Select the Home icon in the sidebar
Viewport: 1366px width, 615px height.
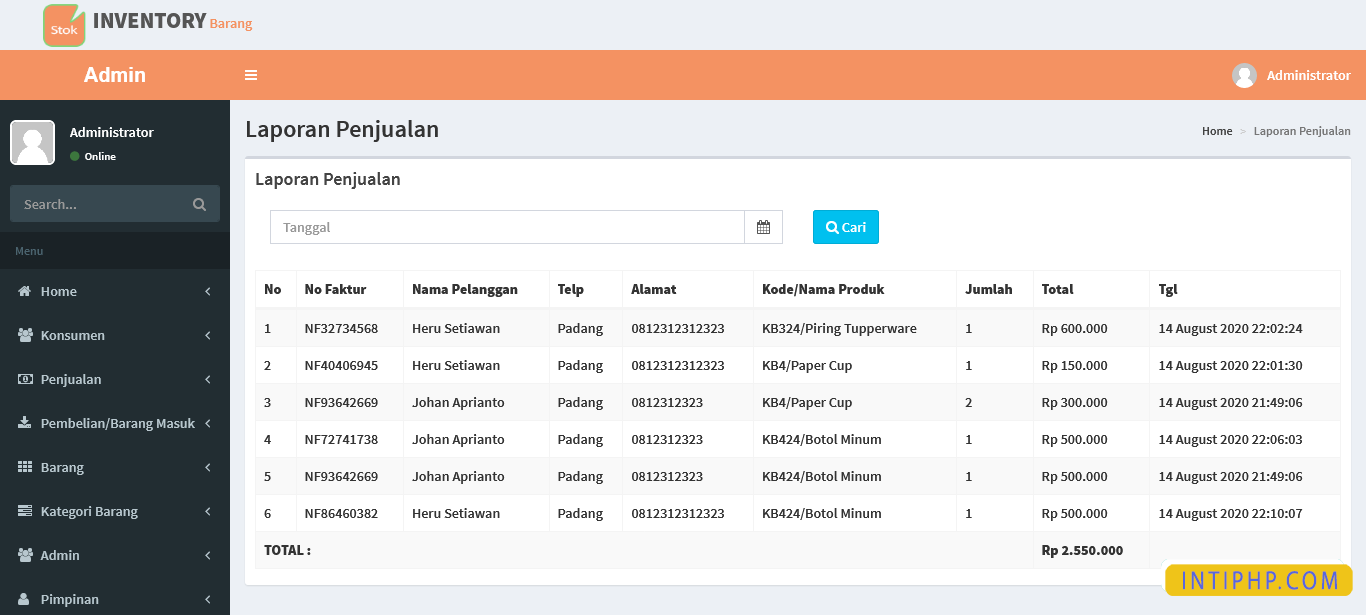pos(23,291)
